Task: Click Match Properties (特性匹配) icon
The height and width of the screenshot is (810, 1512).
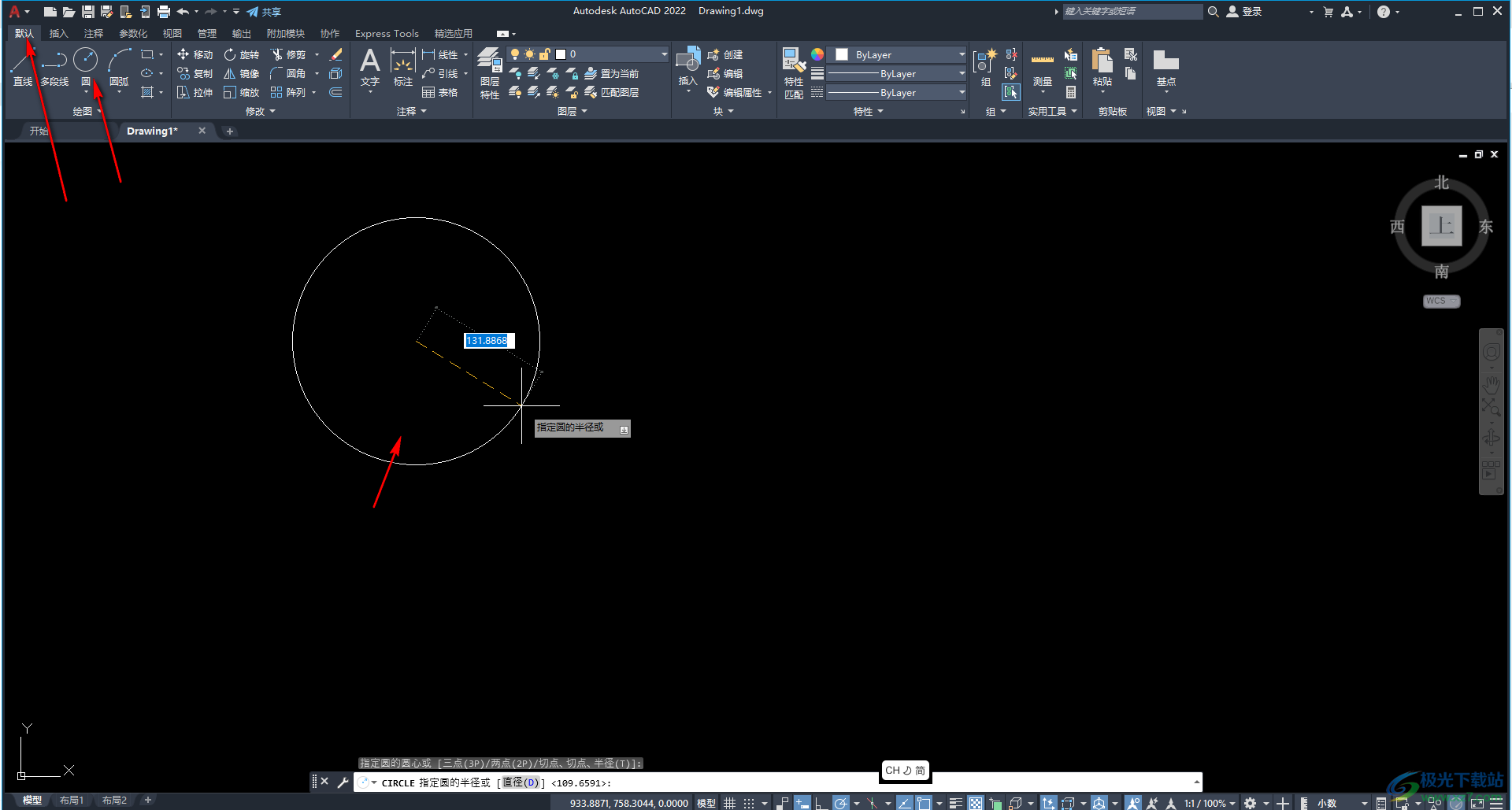Action: (x=794, y=73)
